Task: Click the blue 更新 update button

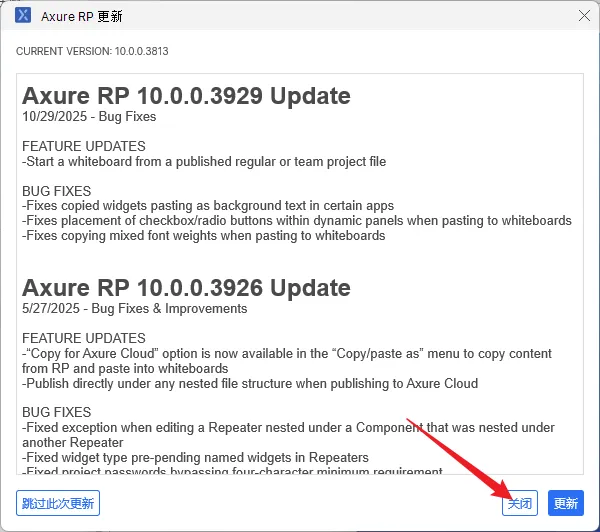Action: tap(566, 503)
